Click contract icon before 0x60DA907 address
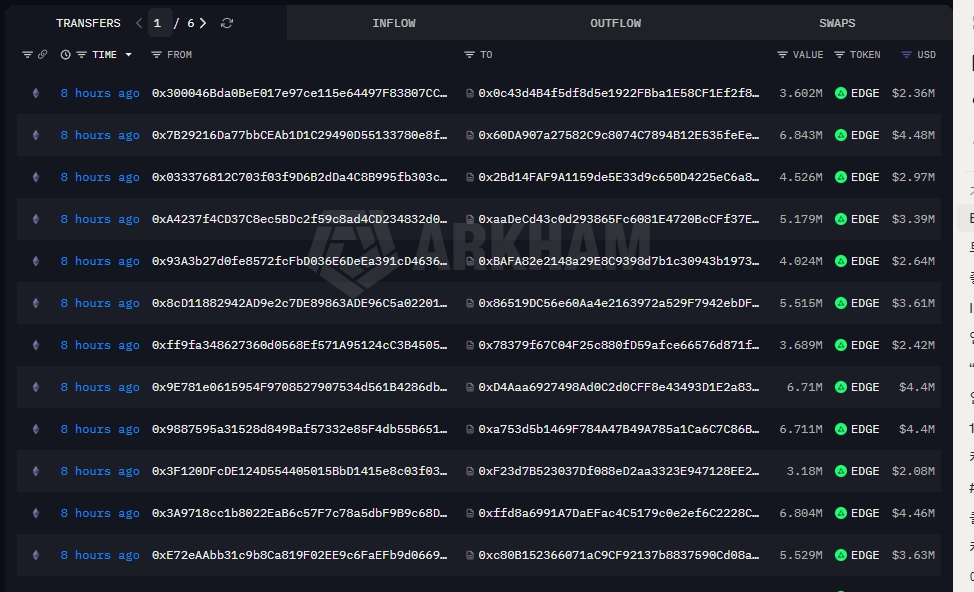This screenshot has width=974, height=592. 470,135
